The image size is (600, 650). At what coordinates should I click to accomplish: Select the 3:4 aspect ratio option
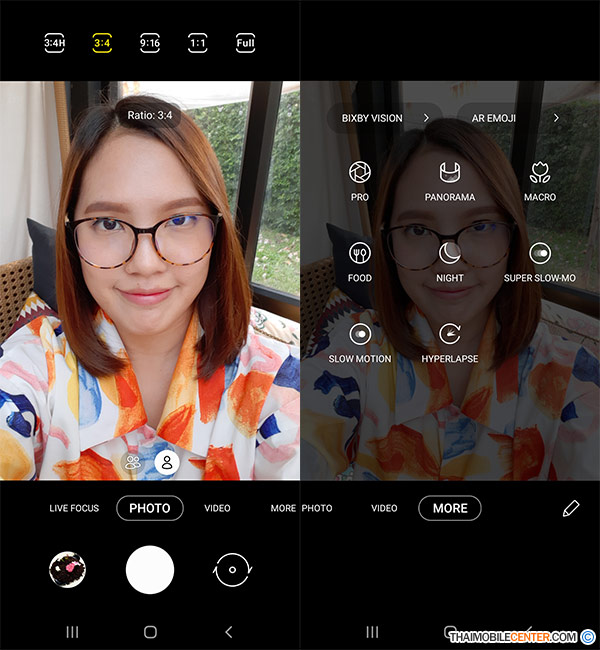tap(102, 43)
